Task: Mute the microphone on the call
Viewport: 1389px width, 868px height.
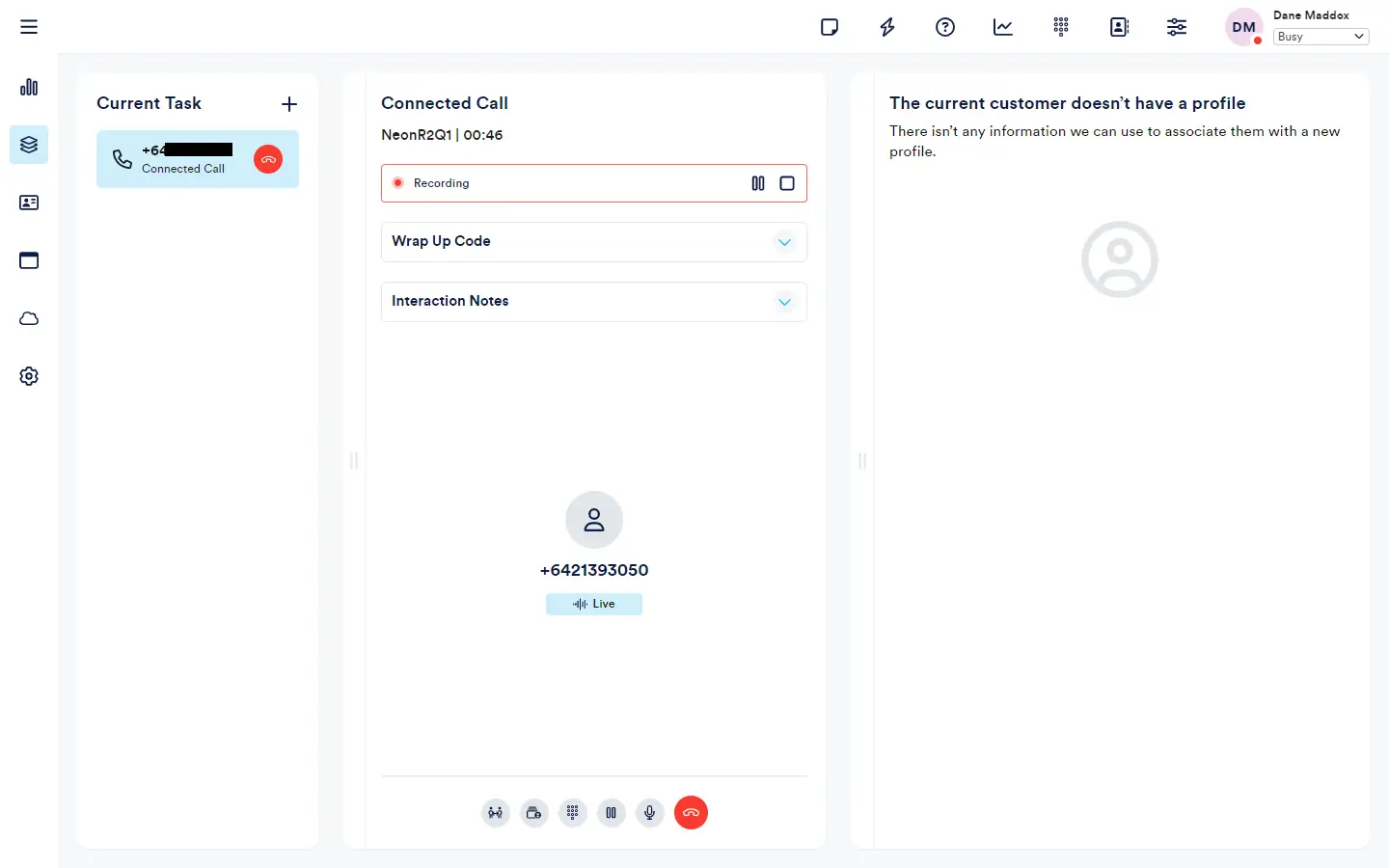Action: point(650,813)
